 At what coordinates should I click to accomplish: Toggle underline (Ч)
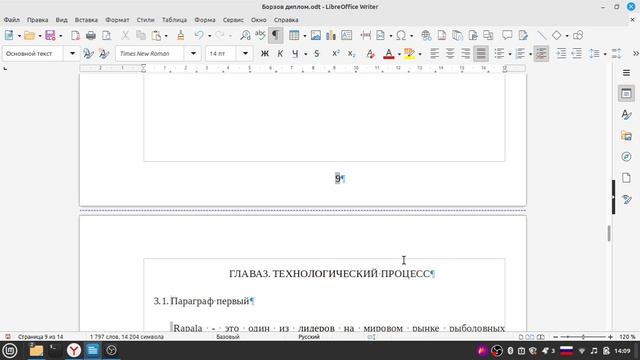point(295,53)
